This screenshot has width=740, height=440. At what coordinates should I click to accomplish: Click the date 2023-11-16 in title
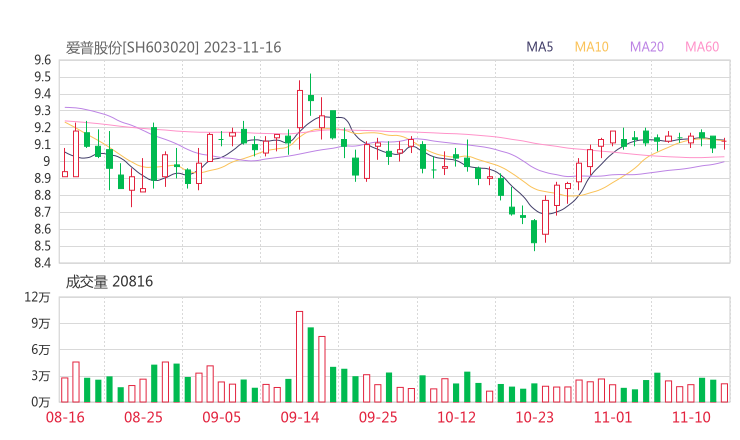pyautogui.click(x=243, y=48)
